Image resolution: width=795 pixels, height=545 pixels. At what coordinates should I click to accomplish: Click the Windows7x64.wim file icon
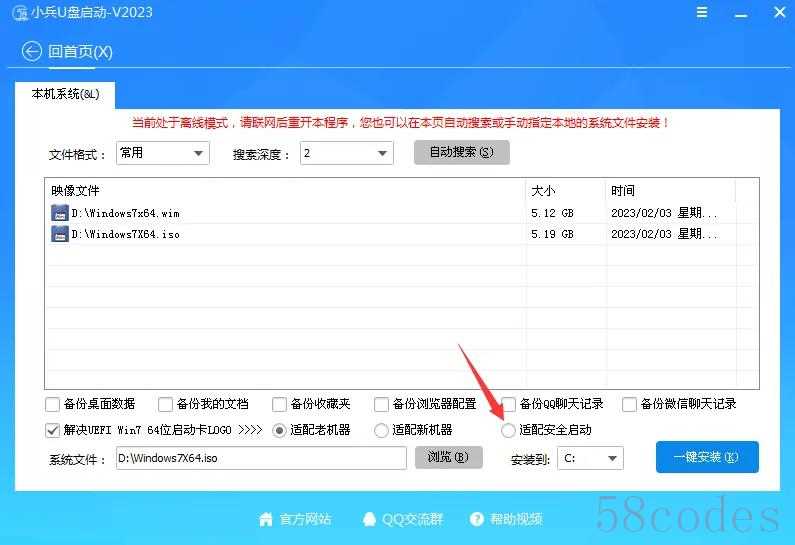click(x=60, y=213)
